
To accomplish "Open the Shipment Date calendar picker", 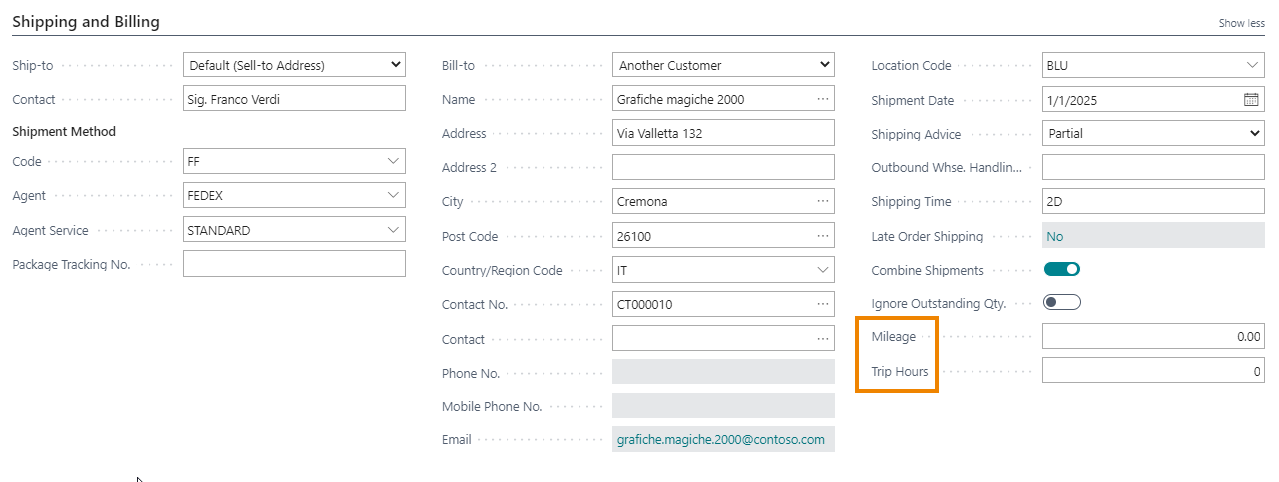I will (x=1251, y=100).
